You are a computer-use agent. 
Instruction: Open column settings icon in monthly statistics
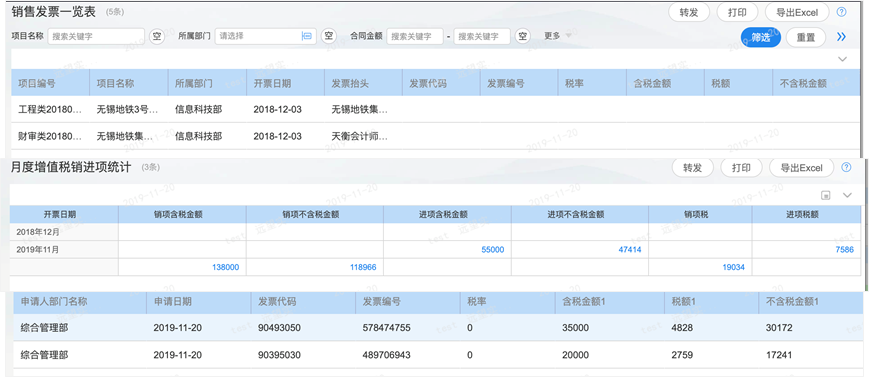[x=826, y=195]
